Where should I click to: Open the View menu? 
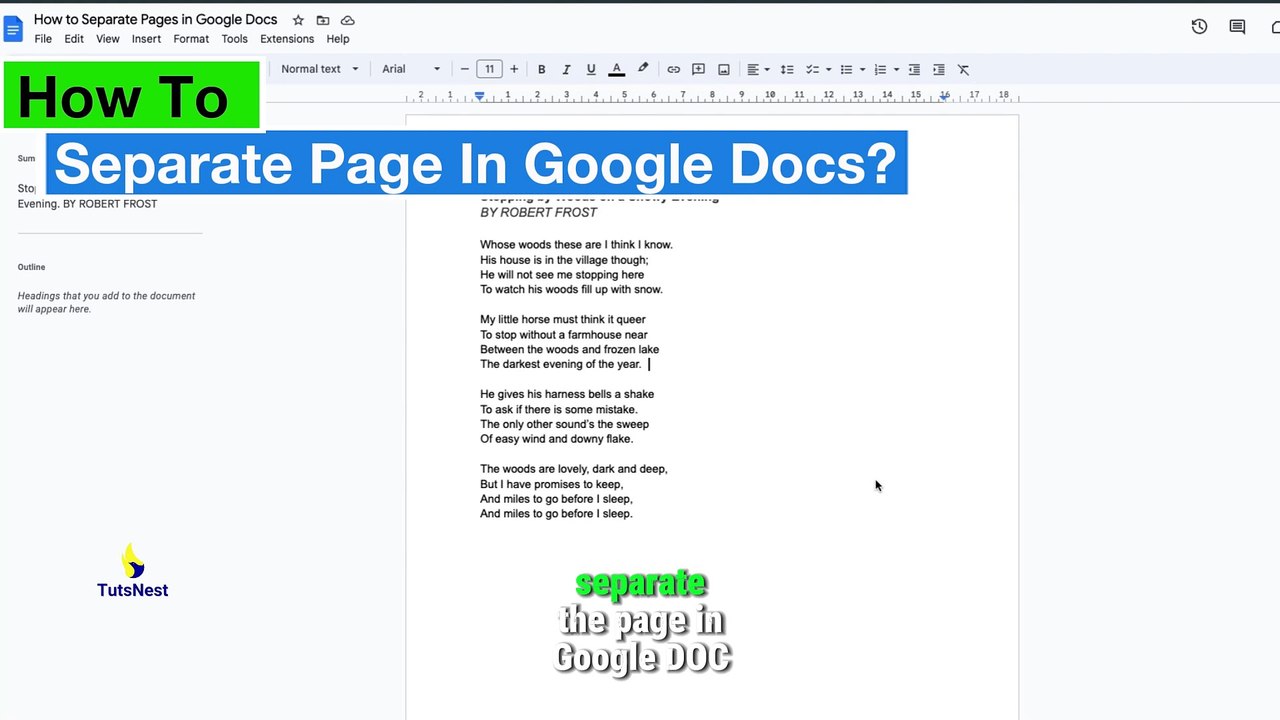coord(108,39)
